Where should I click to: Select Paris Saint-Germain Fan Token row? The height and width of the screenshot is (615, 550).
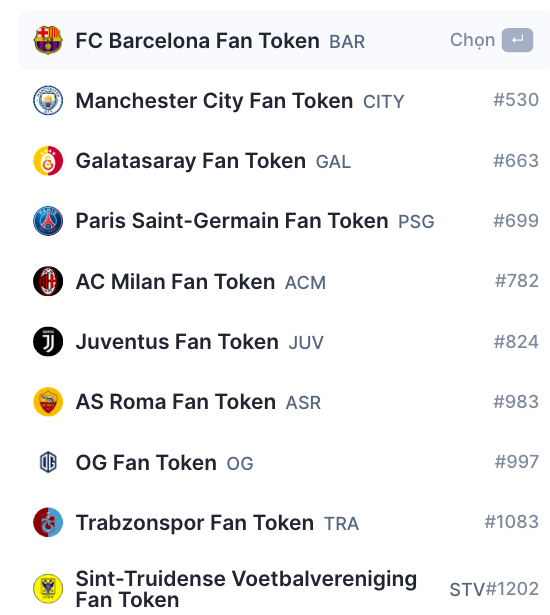(284, 221)
